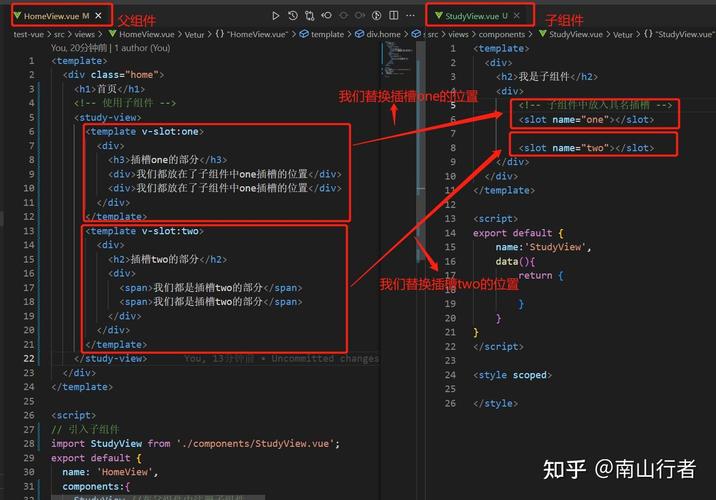Click the <h3>插槽one的部分</h3> line

(x=168, y=160)
